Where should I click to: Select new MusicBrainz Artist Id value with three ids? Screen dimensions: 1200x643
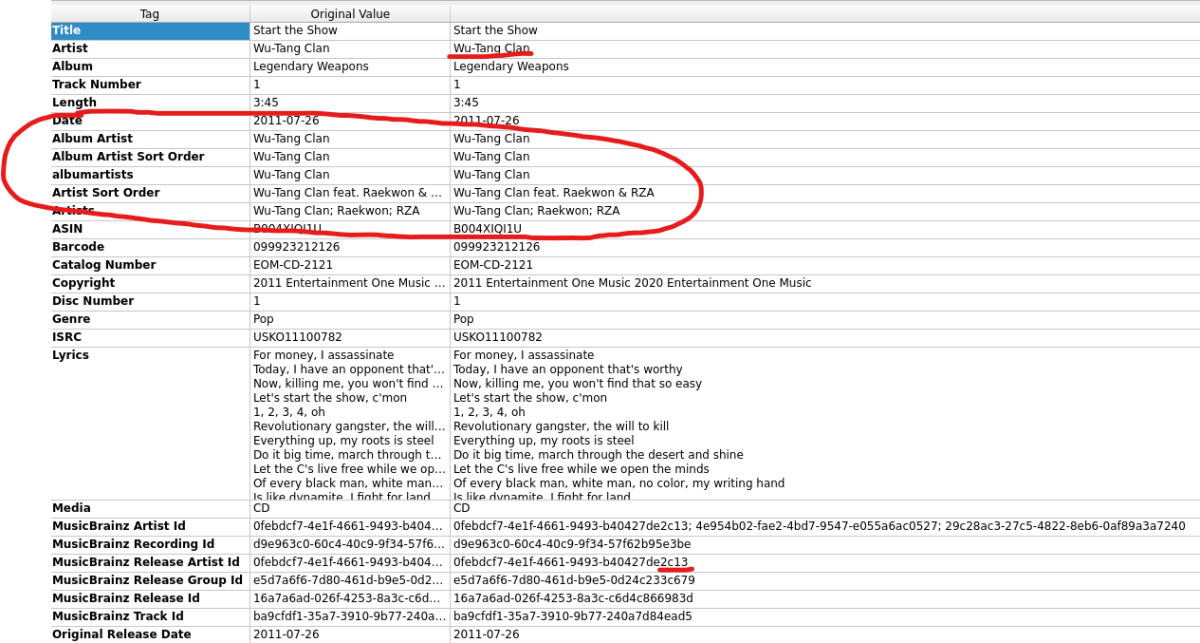(819, 526)
